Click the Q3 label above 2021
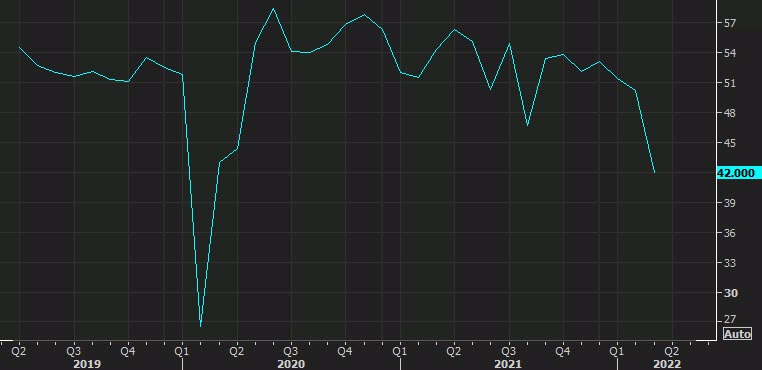The height and width of the screenshot is (370, 762). click(509, 351)
